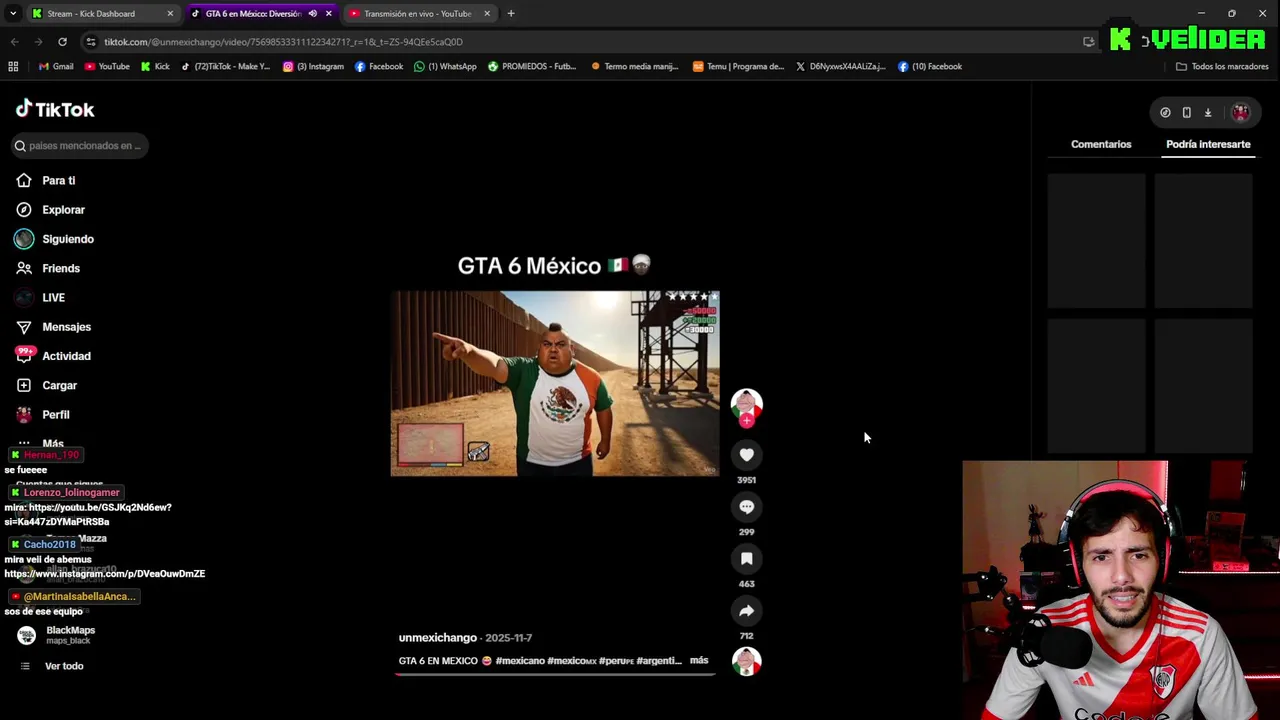The height and width of the screenshot is (720, 1280).
Task: Open the WhatsApp bookmark
Action: [x=445, y=67]
